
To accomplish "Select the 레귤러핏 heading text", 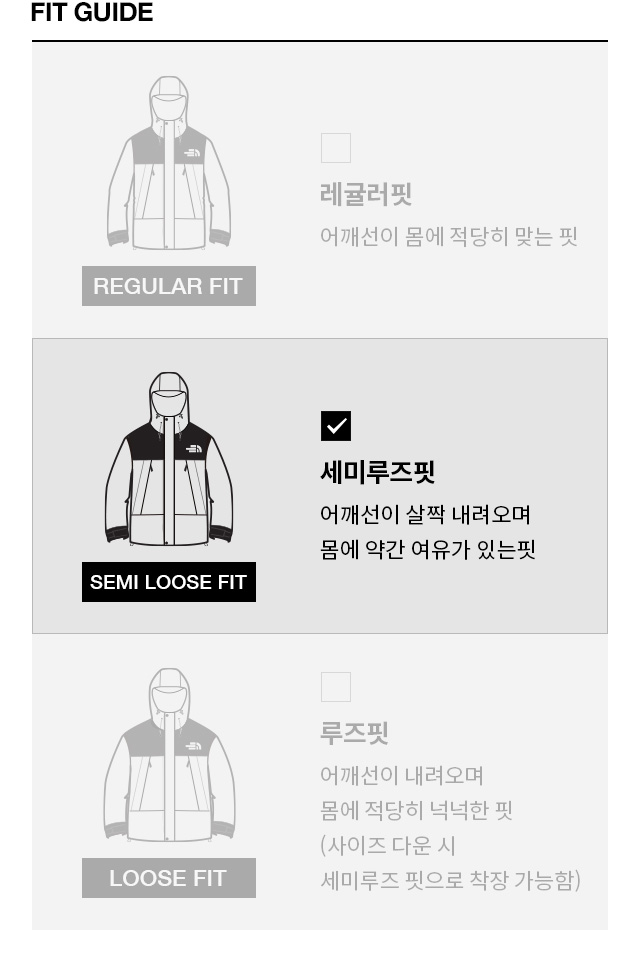I will coord(366,194).
